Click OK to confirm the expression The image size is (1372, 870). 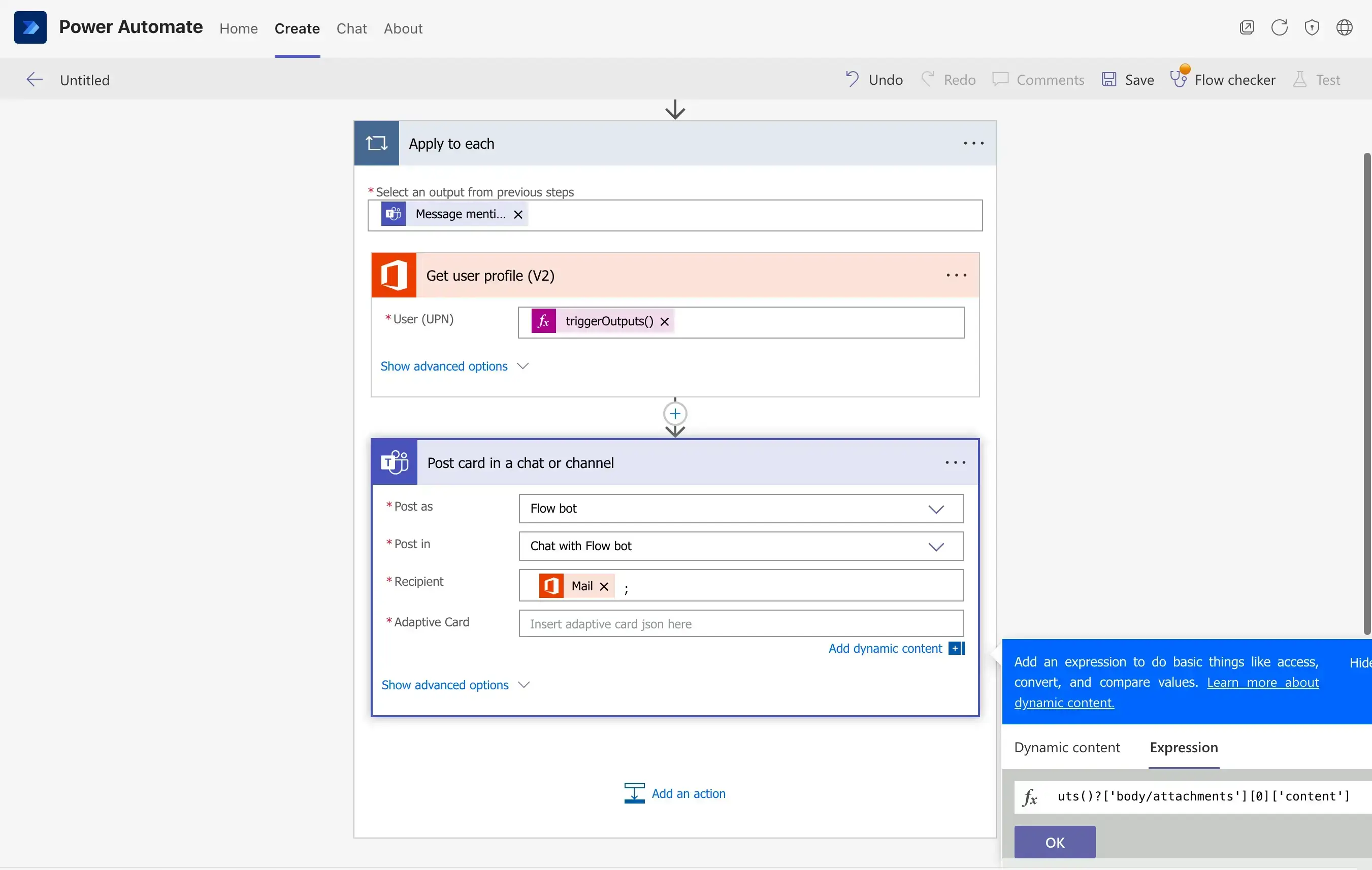point(1055,841)
